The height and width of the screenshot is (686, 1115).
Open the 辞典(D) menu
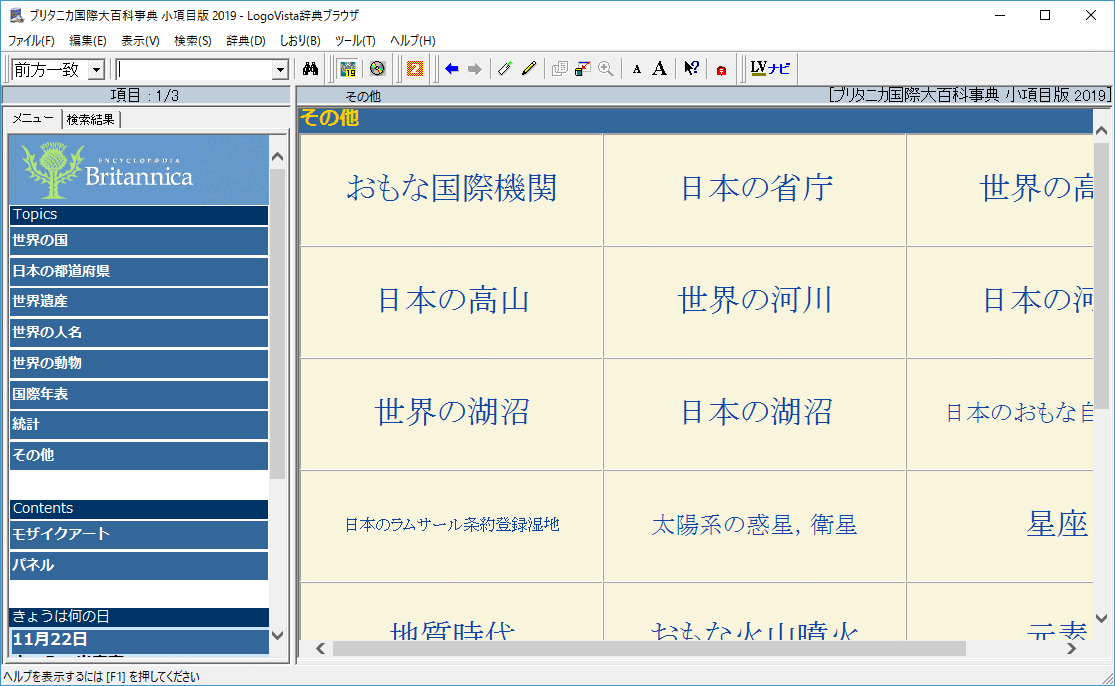[x=246, y=41]
